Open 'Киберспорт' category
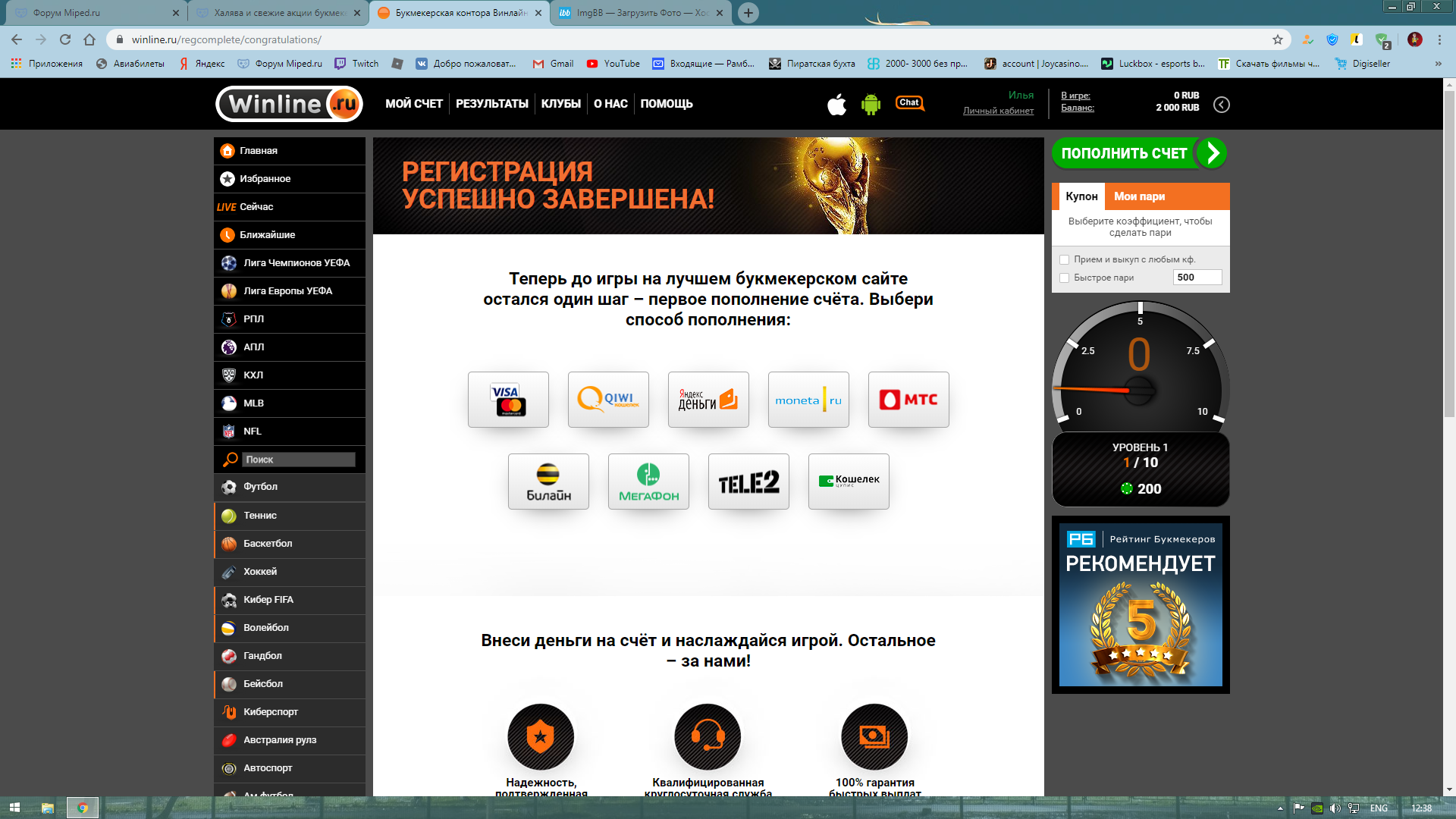 coord(290,712)
